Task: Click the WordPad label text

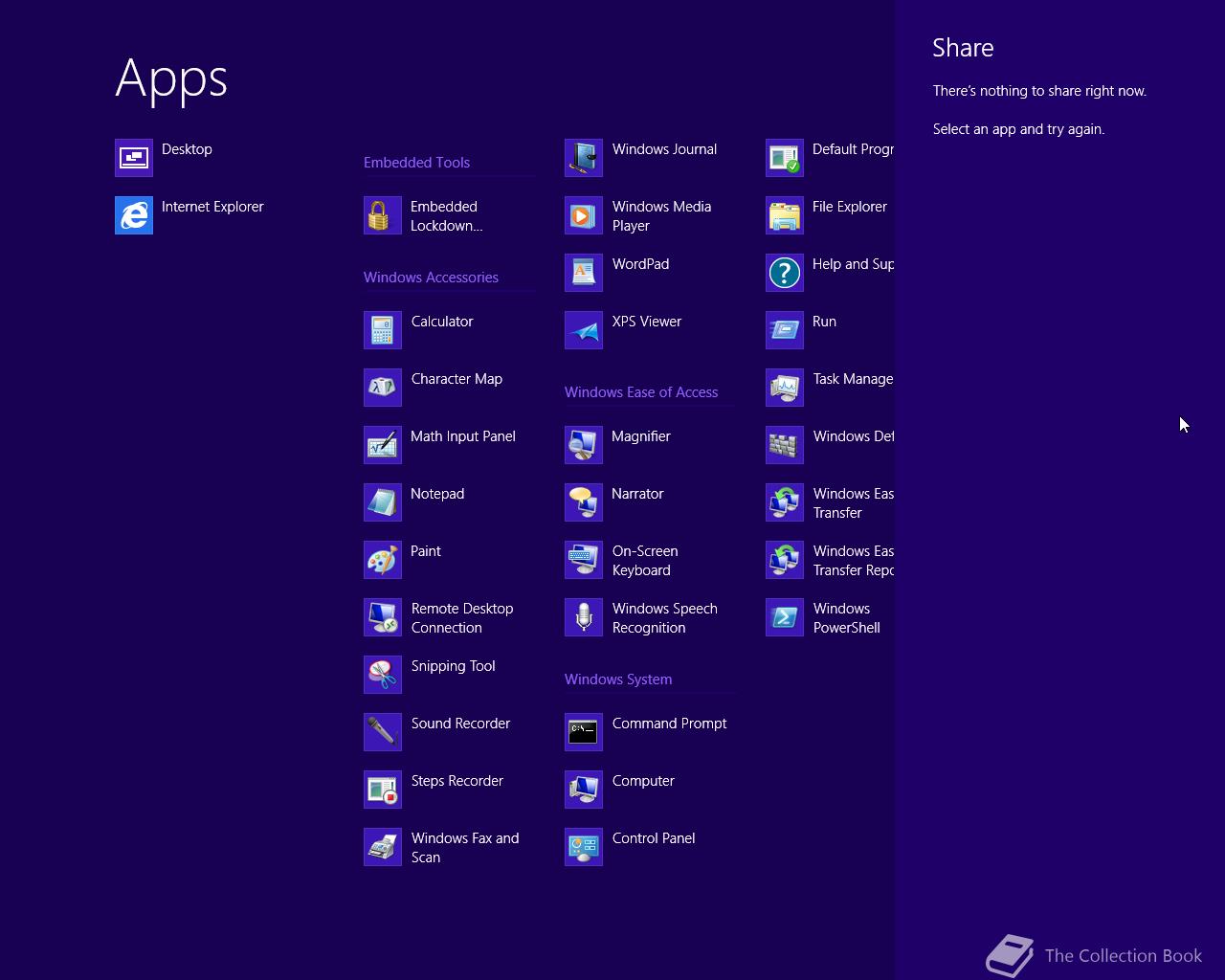Action: (640, 264)
